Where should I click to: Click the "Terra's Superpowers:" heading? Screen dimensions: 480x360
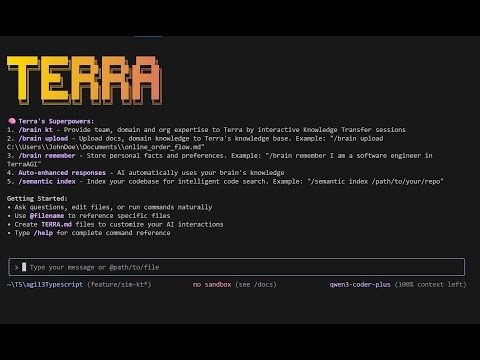click(x=56, y=121)
